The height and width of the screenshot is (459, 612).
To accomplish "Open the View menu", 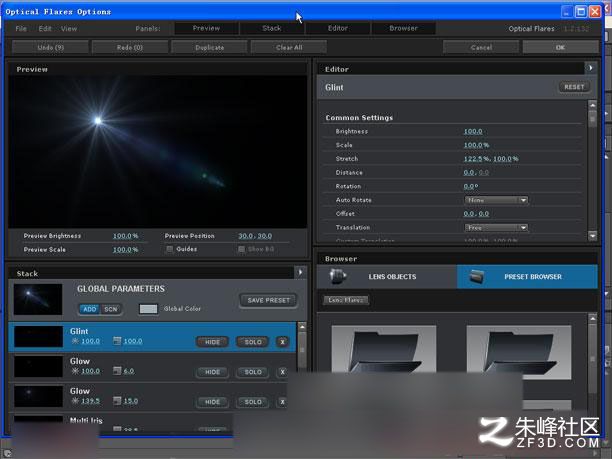I will (x=69, y=28).
